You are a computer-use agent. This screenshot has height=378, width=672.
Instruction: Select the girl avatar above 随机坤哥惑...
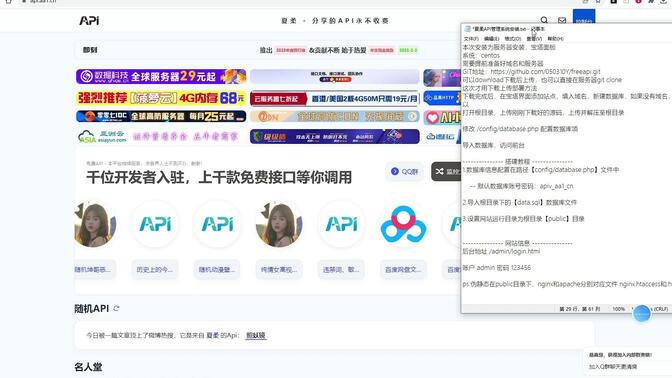pyautogui.click(x=95, y=224)
